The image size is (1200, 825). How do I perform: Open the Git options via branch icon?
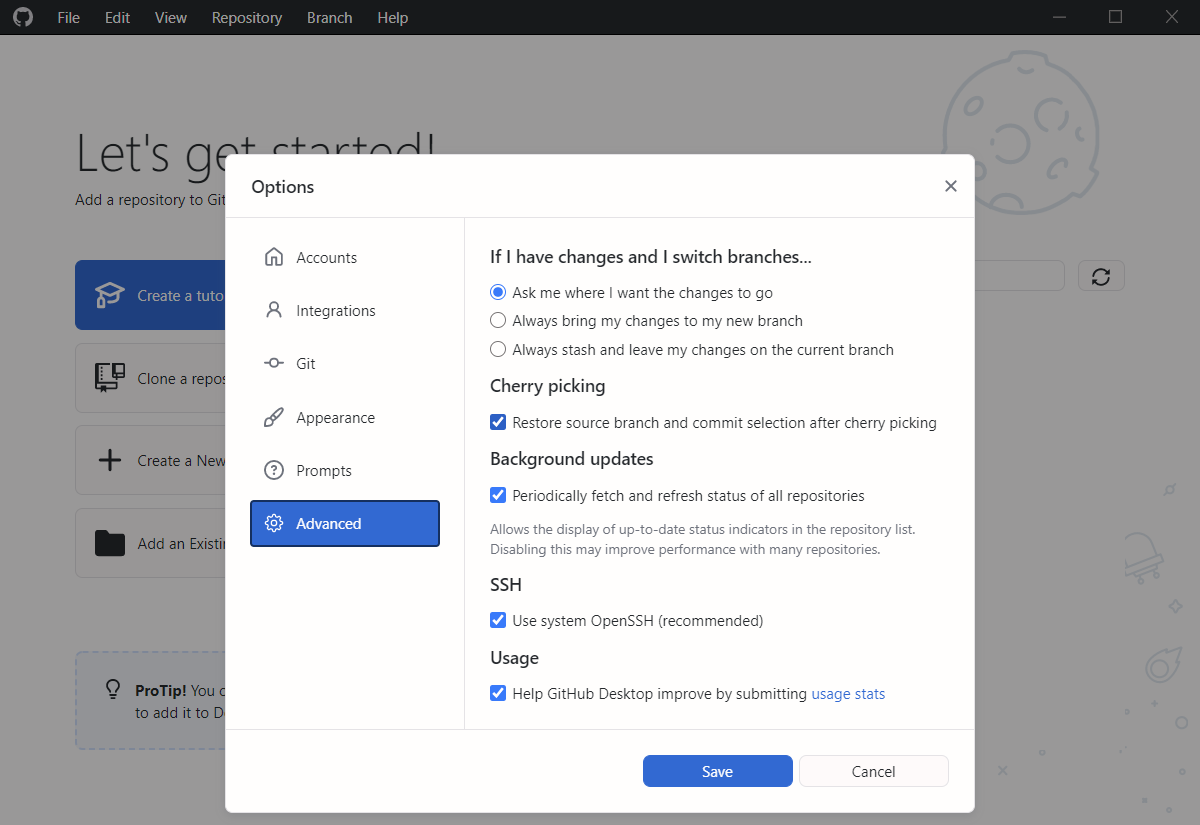[274, 363]
